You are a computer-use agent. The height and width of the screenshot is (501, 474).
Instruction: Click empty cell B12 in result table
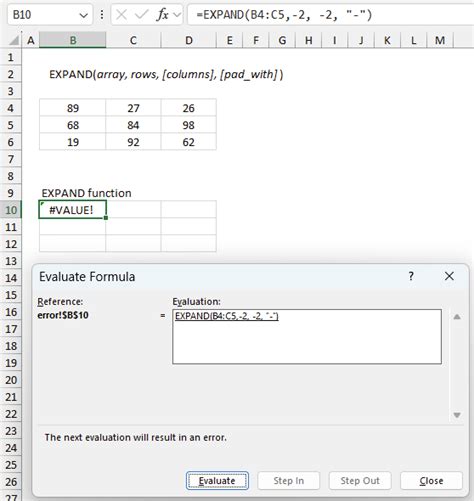(72, 244)
